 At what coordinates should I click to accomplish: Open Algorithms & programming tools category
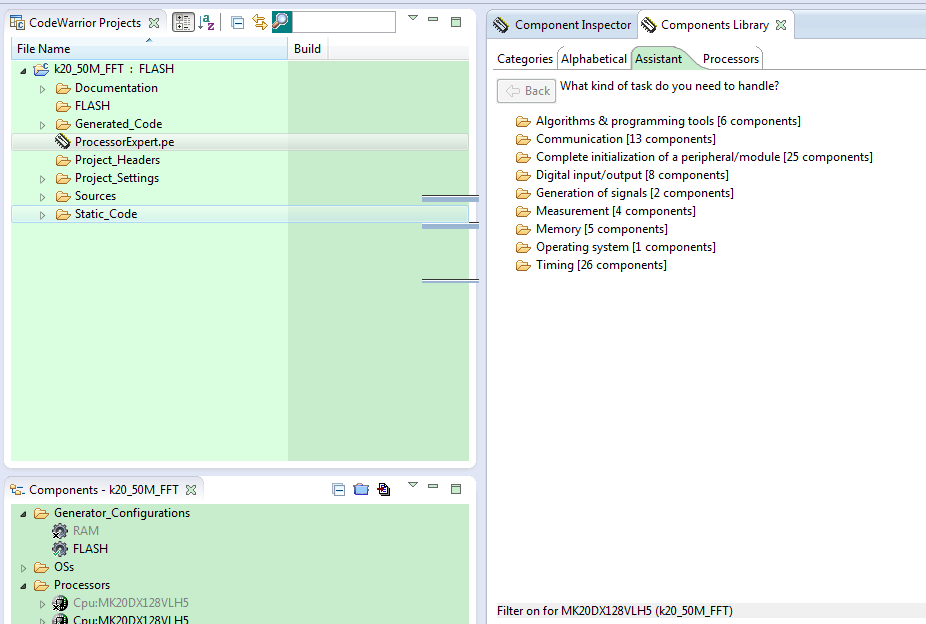[668, 121]
